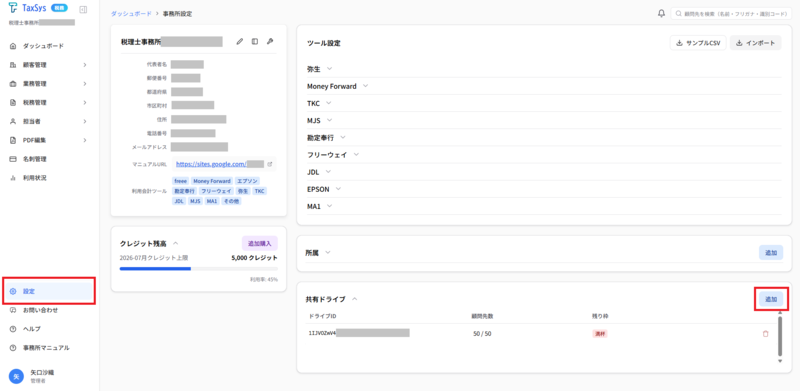Click the user avatar 矢
This screenshot has height=391, width=800.
pyautogui.click(x=16, y=377)
